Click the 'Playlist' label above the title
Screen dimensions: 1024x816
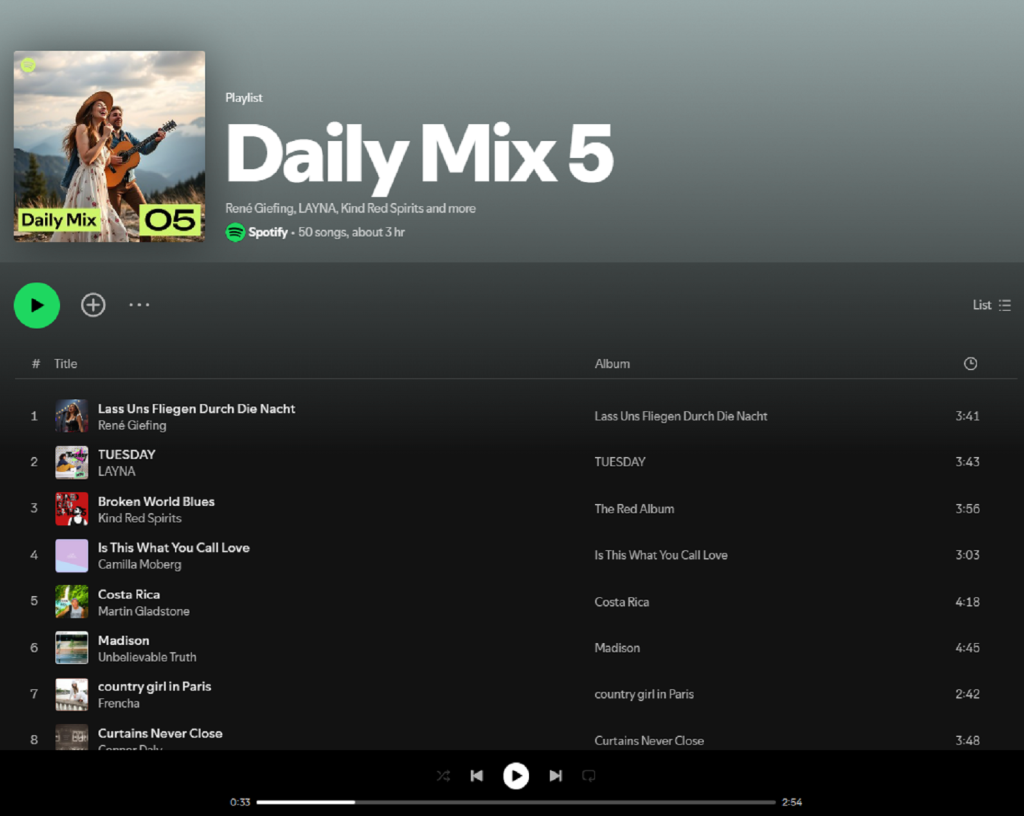244,98
